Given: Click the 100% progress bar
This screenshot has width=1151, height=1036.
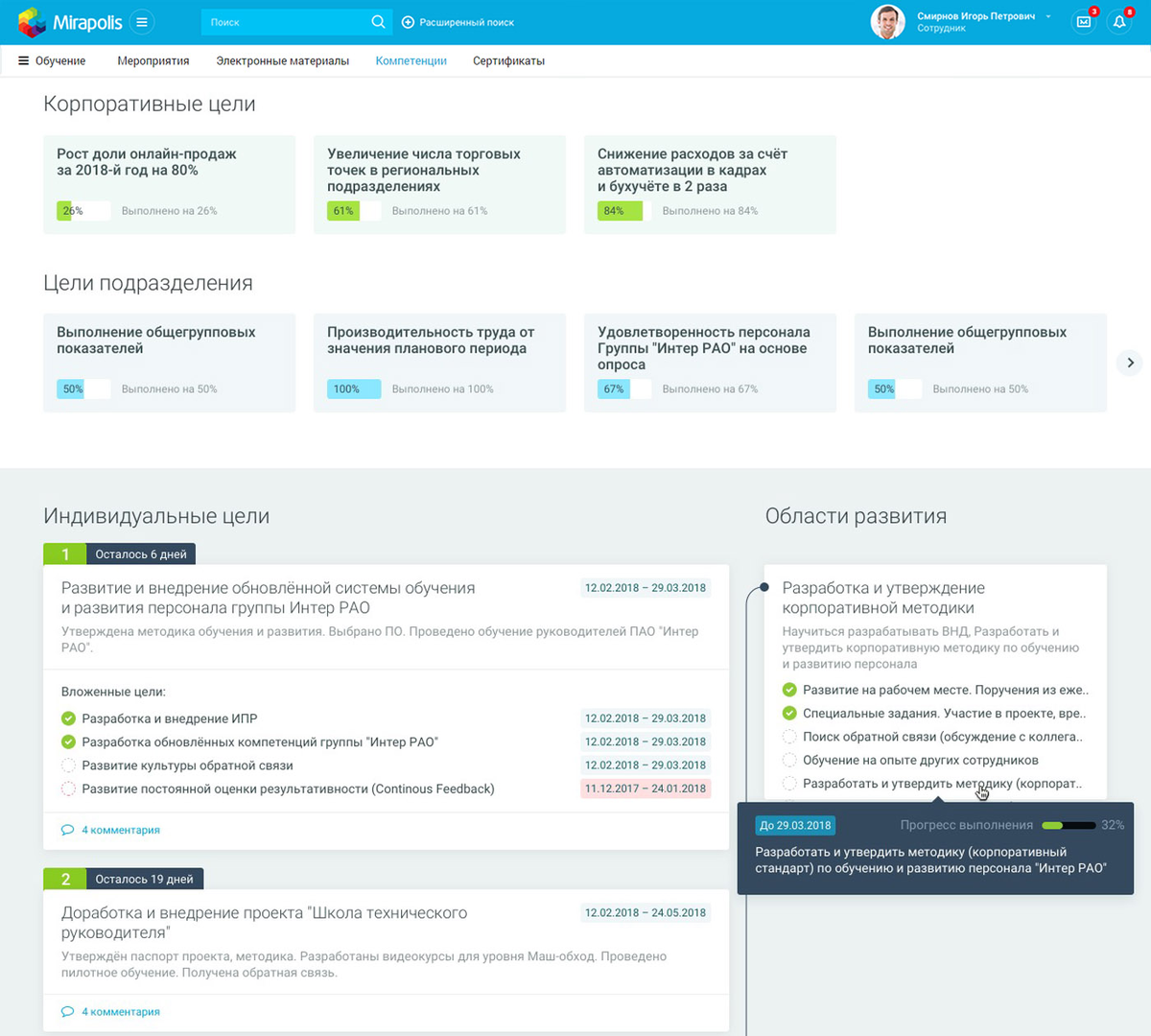Looking at the screenshot, I should (x=354, y=389).
